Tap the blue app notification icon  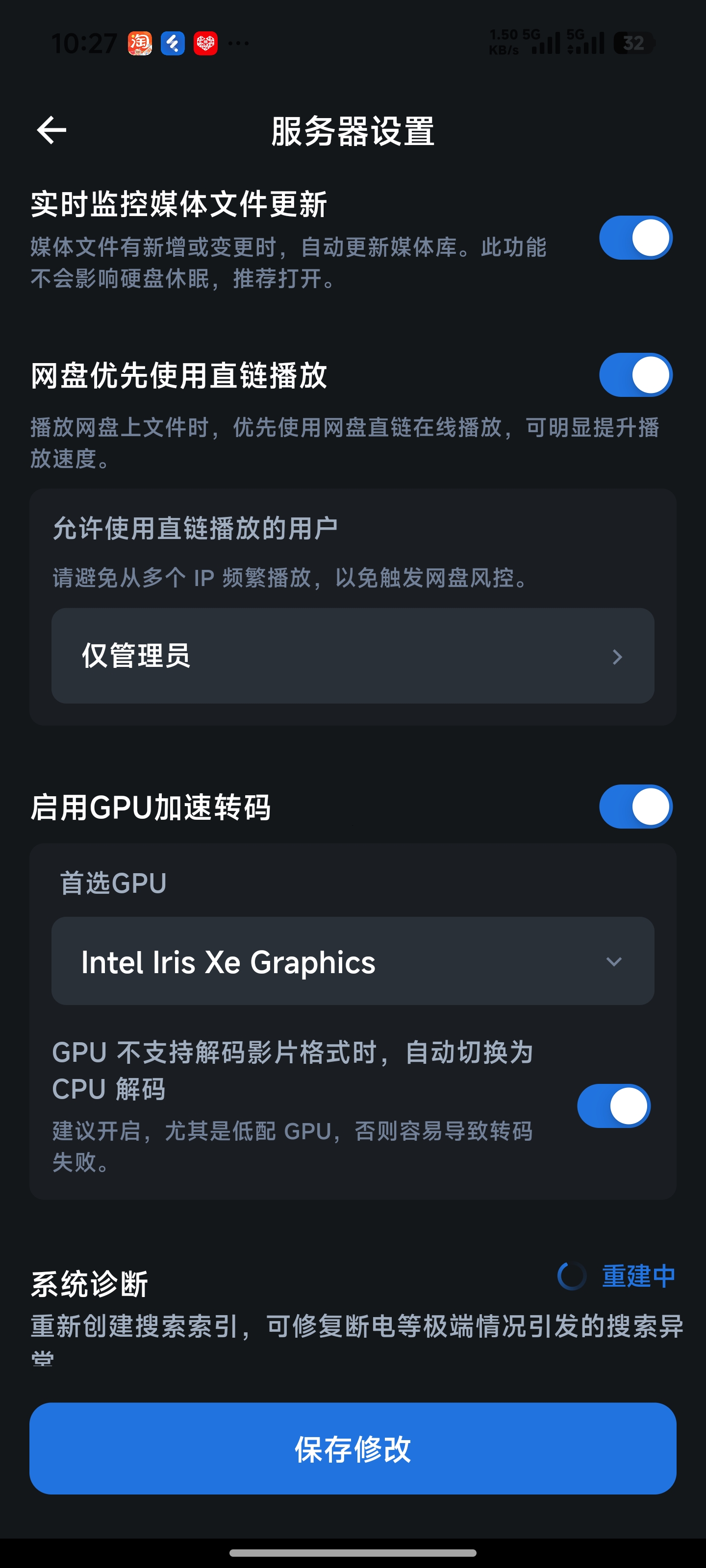pos(173,43)
